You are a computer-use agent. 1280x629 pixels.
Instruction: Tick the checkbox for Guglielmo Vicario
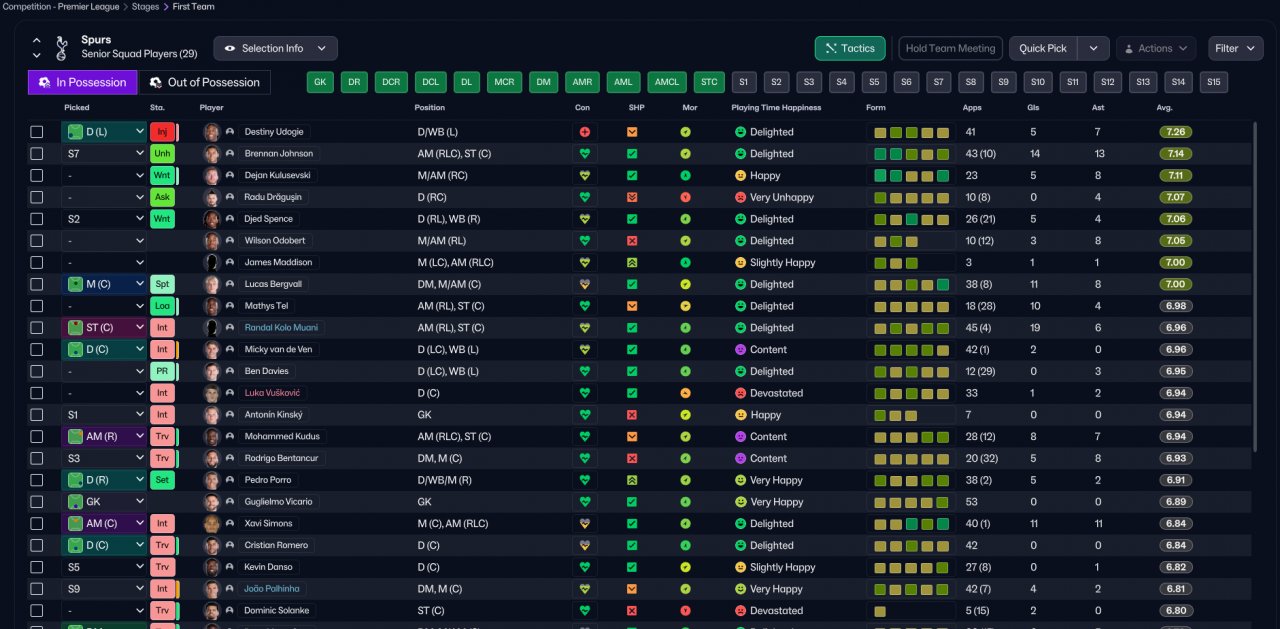[x=37, y=502]
